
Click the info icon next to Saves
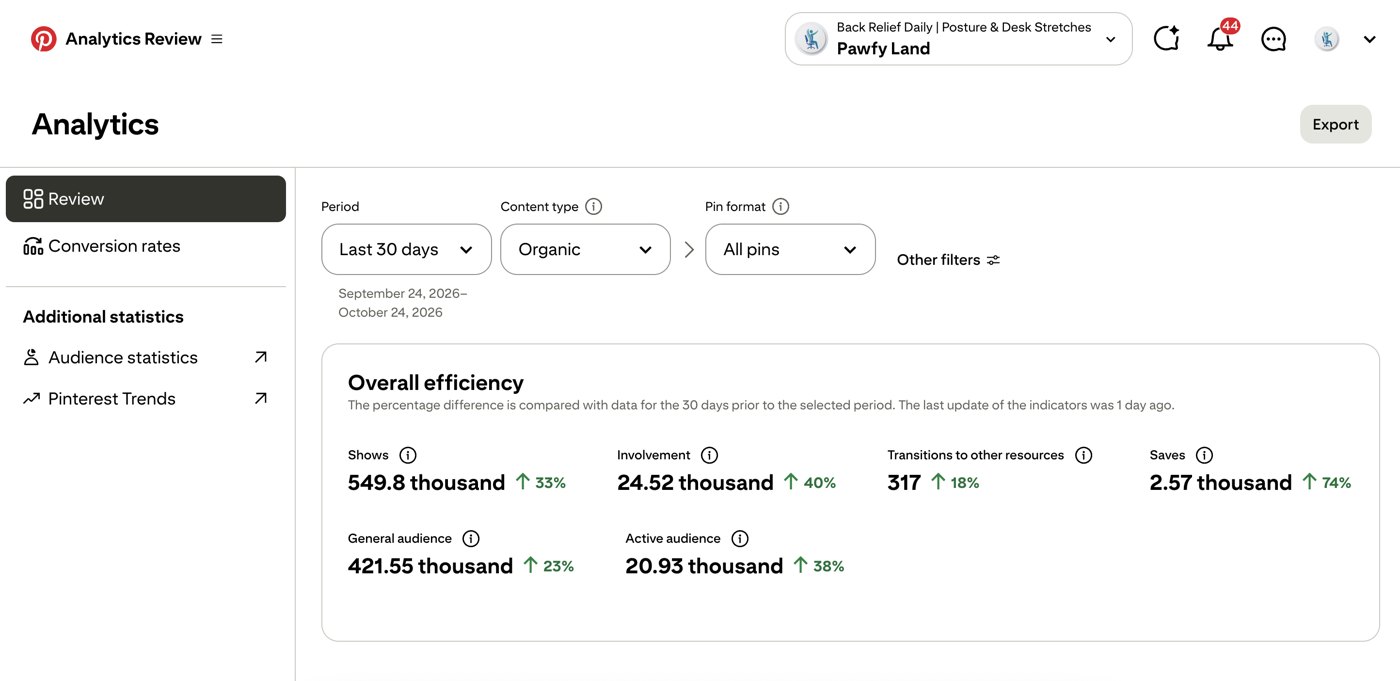click(x=1204, y=455)
